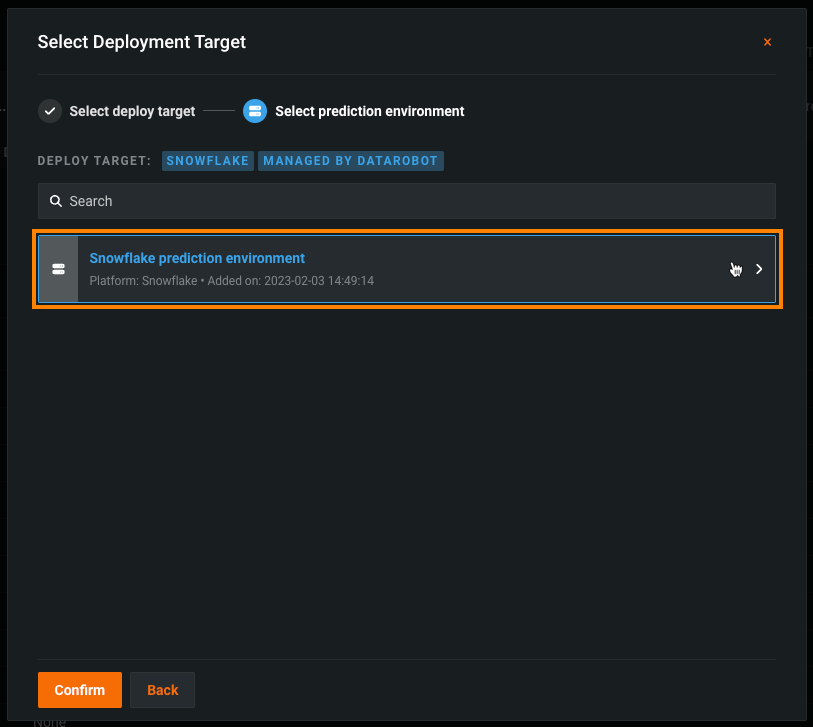Click the DEPLOY TARGET label text

[x=94, y=161]
